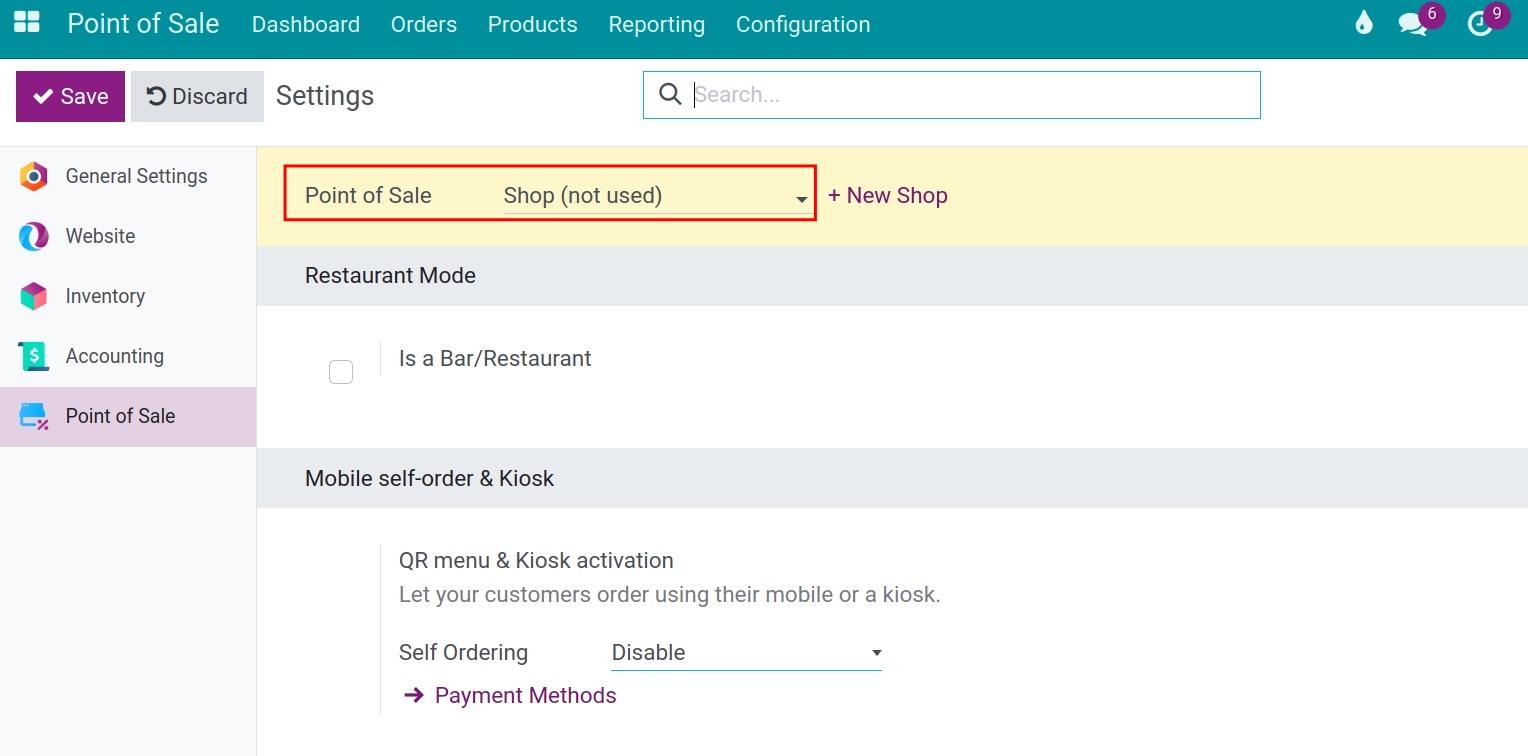Select Inventory in the sidebar

(128, 297)
